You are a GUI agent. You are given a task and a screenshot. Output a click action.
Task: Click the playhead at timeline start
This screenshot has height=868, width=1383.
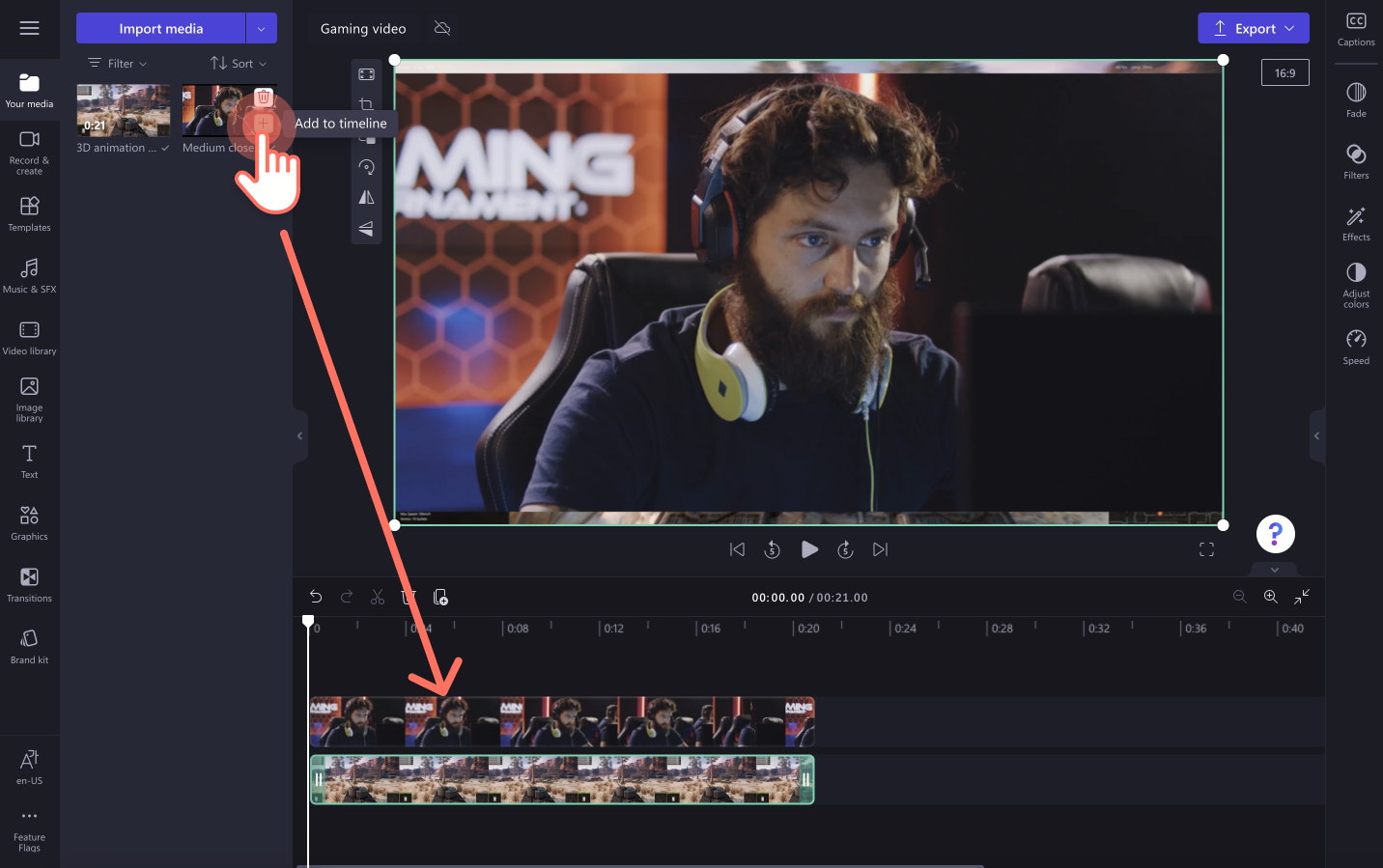[308, 621]
